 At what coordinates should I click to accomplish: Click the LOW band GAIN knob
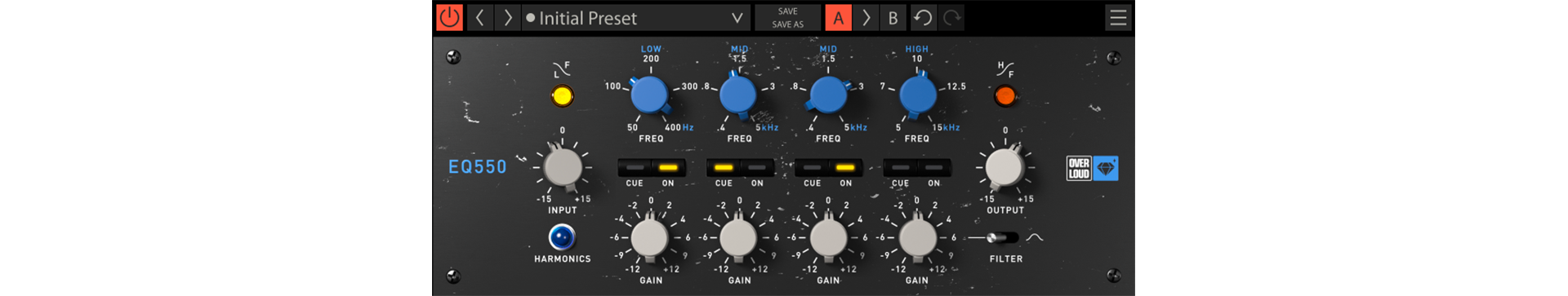pos(650,238)
